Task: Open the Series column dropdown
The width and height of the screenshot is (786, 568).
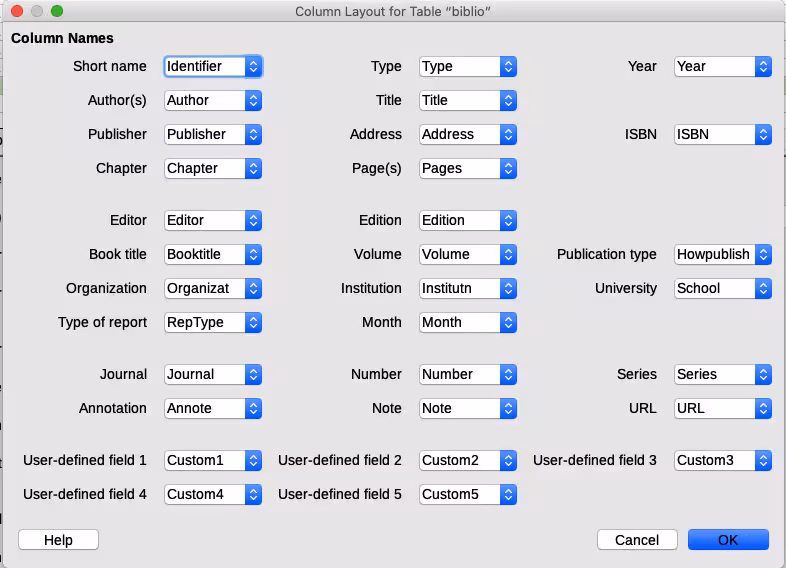Action: click(722, 374)
